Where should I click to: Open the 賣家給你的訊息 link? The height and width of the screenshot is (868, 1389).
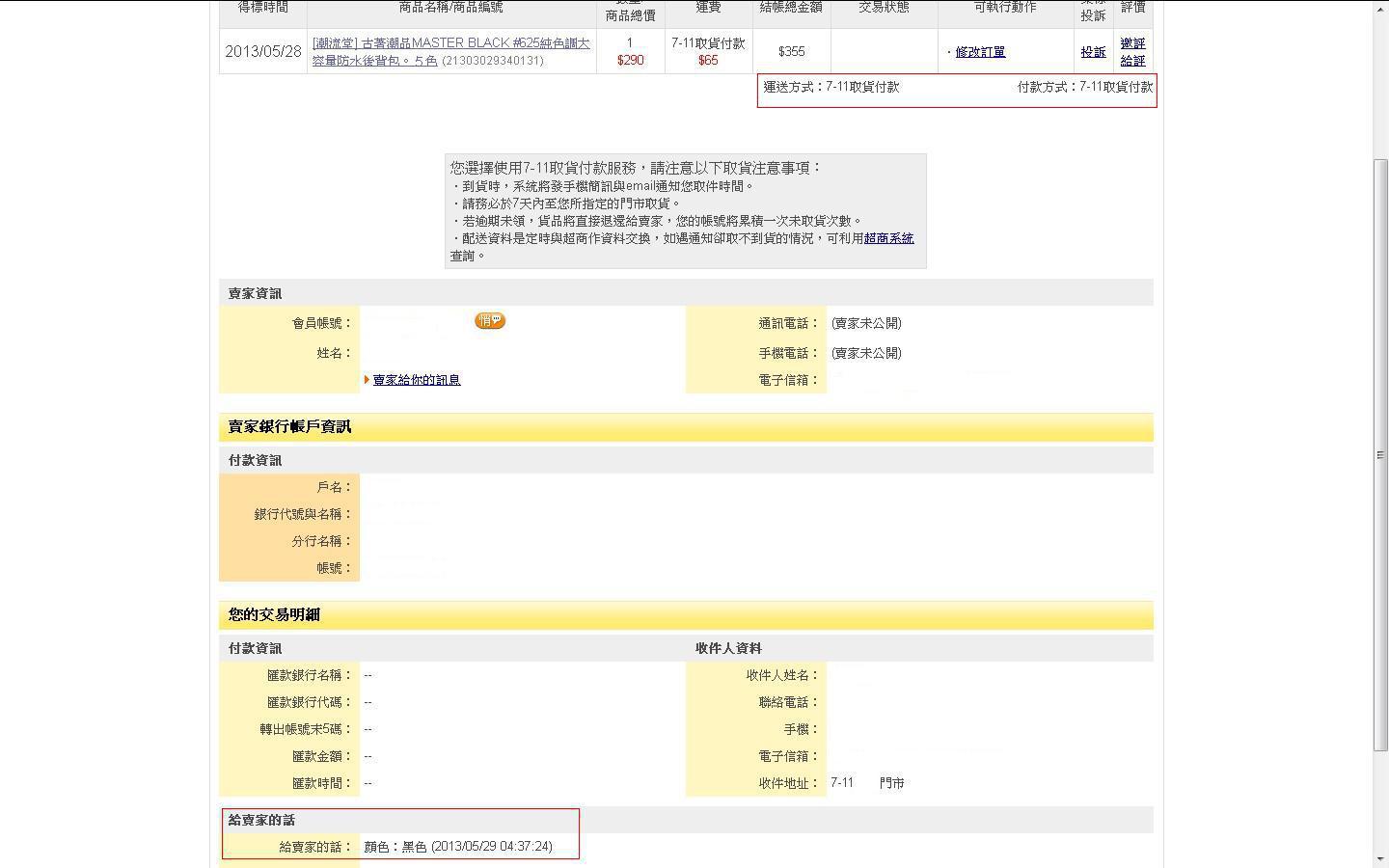(x=417, y=380)
